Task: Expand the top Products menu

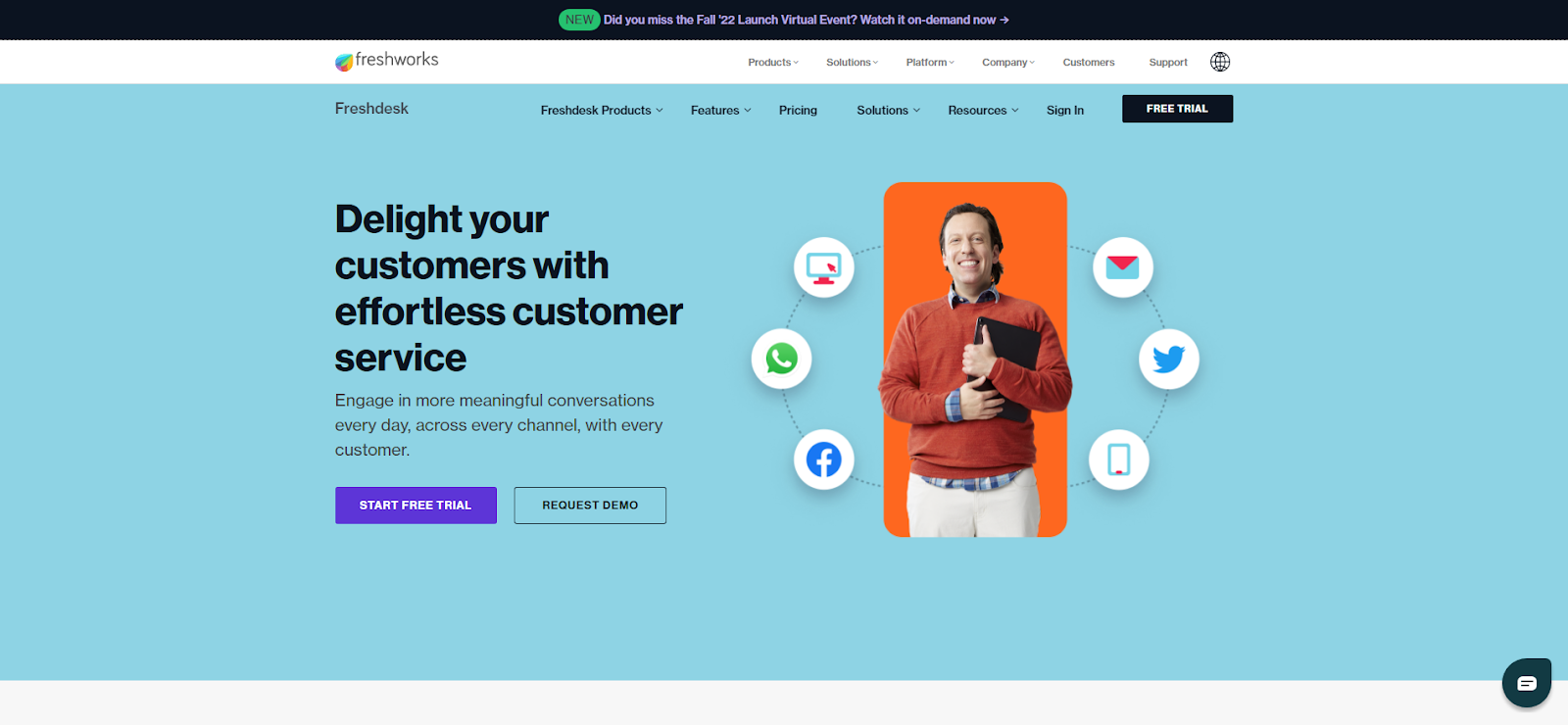Action: click(x=773, y=63)
